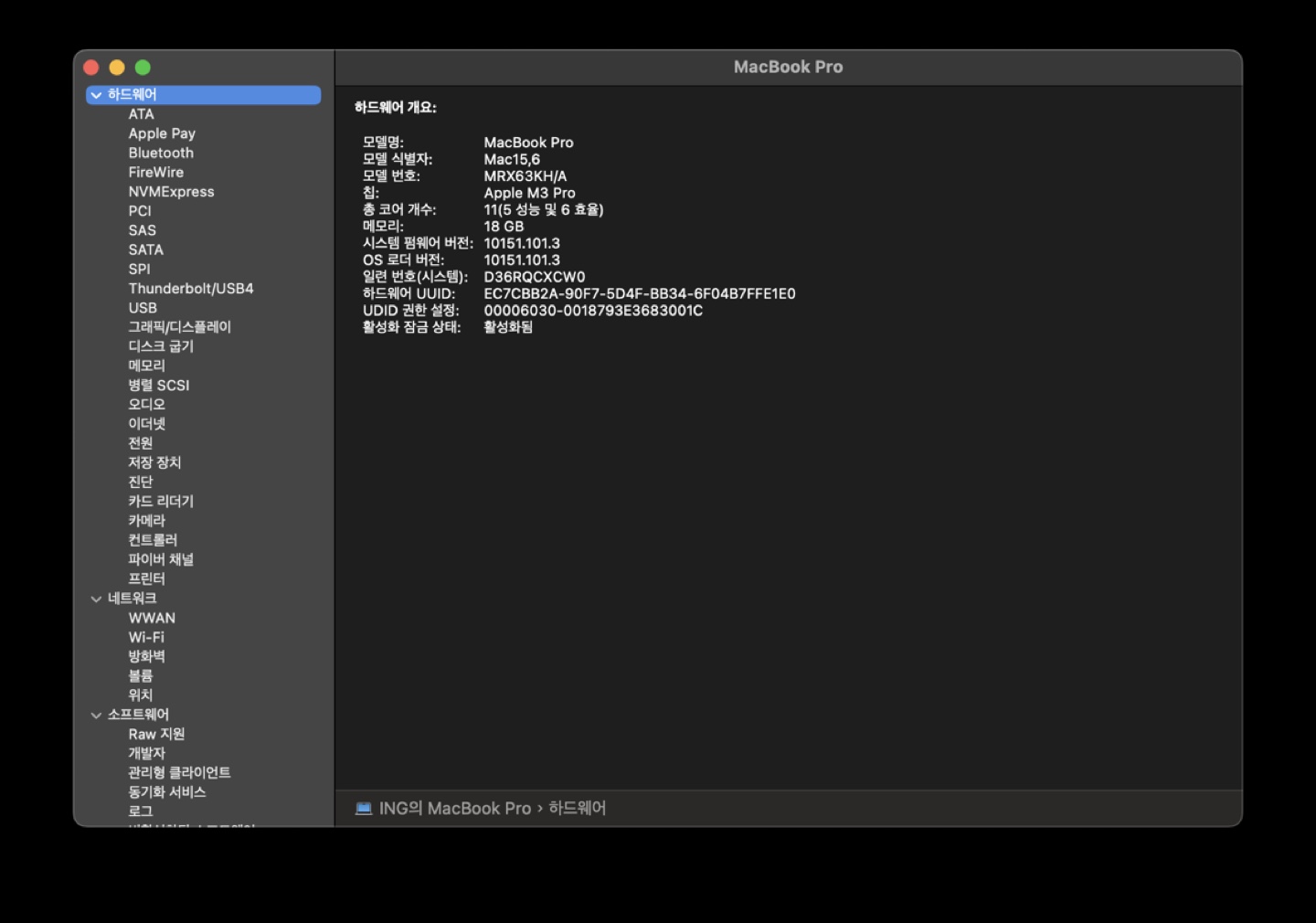This screenshot has width=1316, height=923.
Task: Select 위치 in the sidebar
Action: click(140, 695)
